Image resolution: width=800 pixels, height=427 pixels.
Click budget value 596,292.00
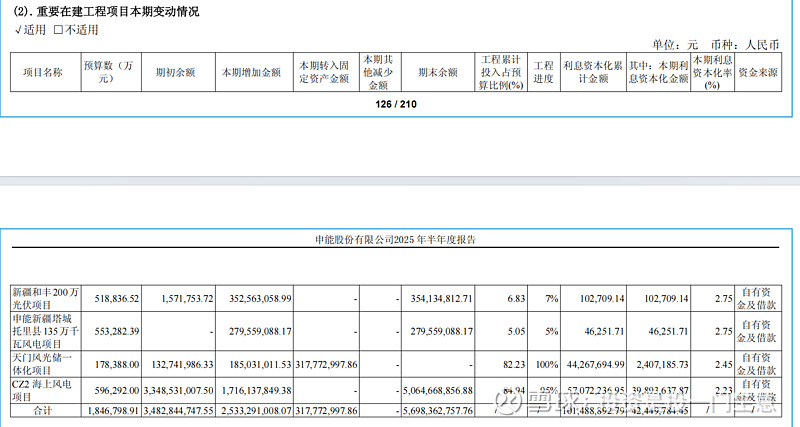(x=116, y=390)
